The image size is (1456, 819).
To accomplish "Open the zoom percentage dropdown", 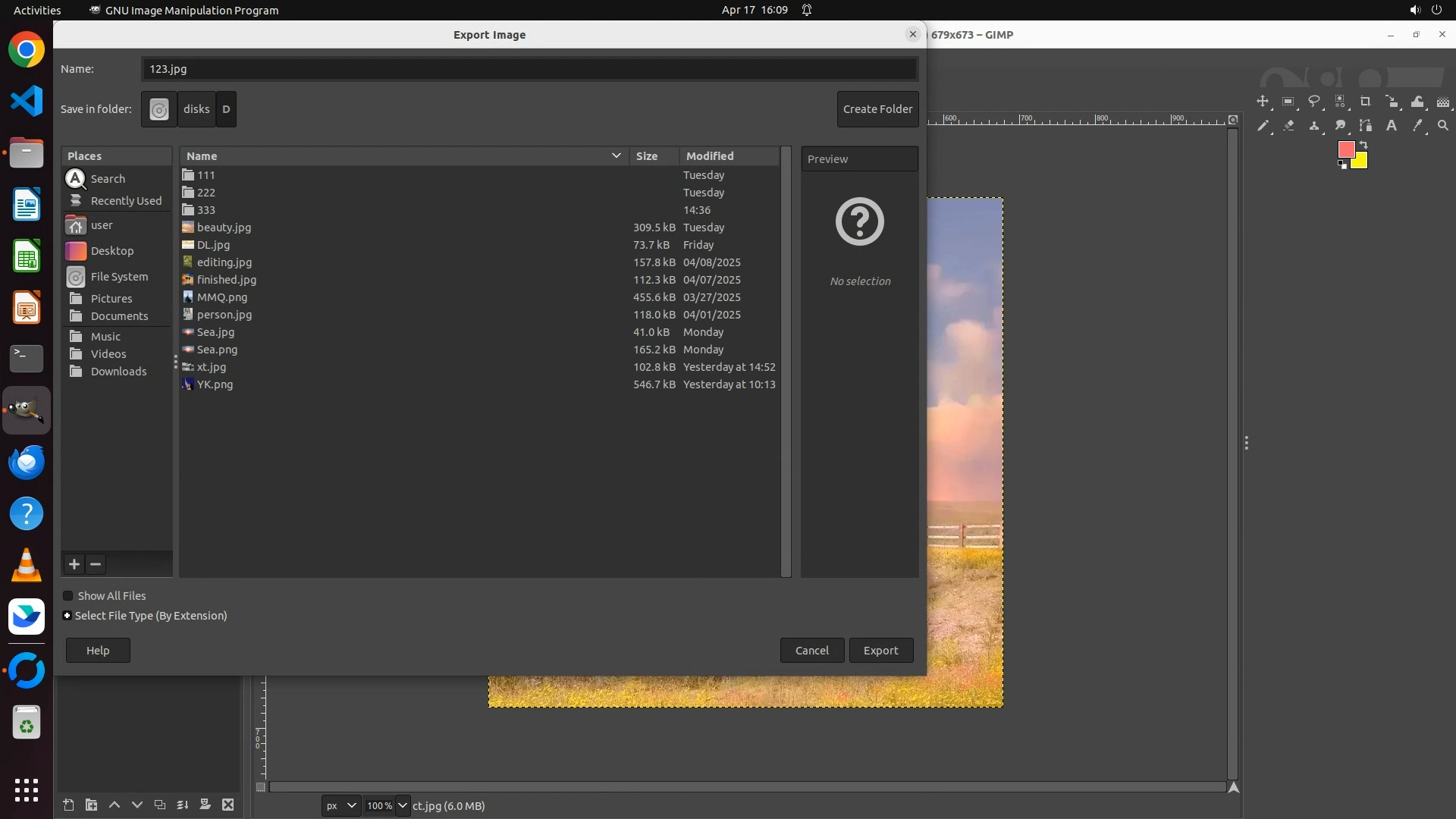I will click(x=403, y=805).
